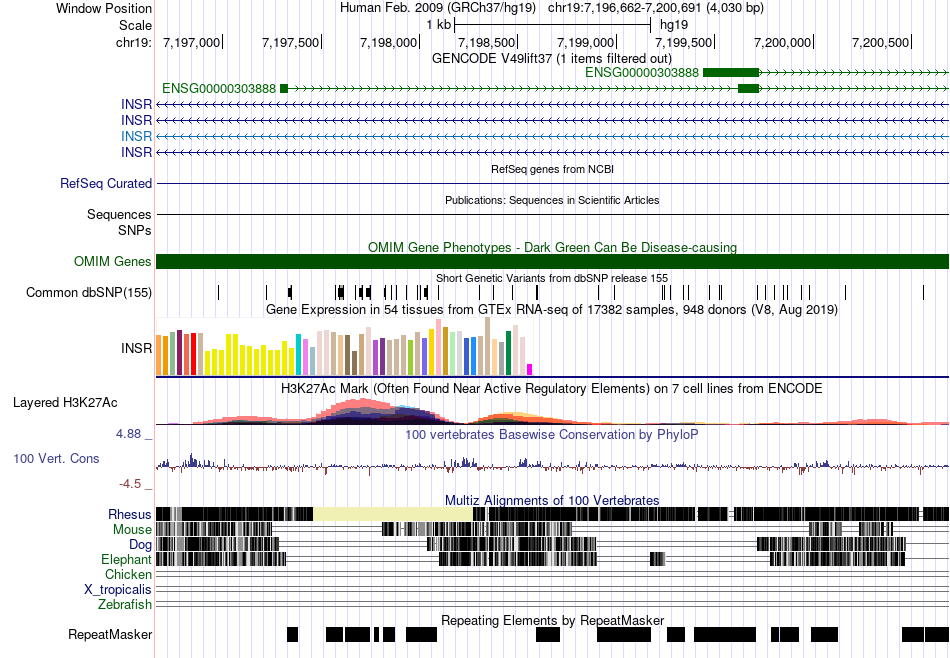
Task: Click the SNPs track label
Action: click(135, 230)
